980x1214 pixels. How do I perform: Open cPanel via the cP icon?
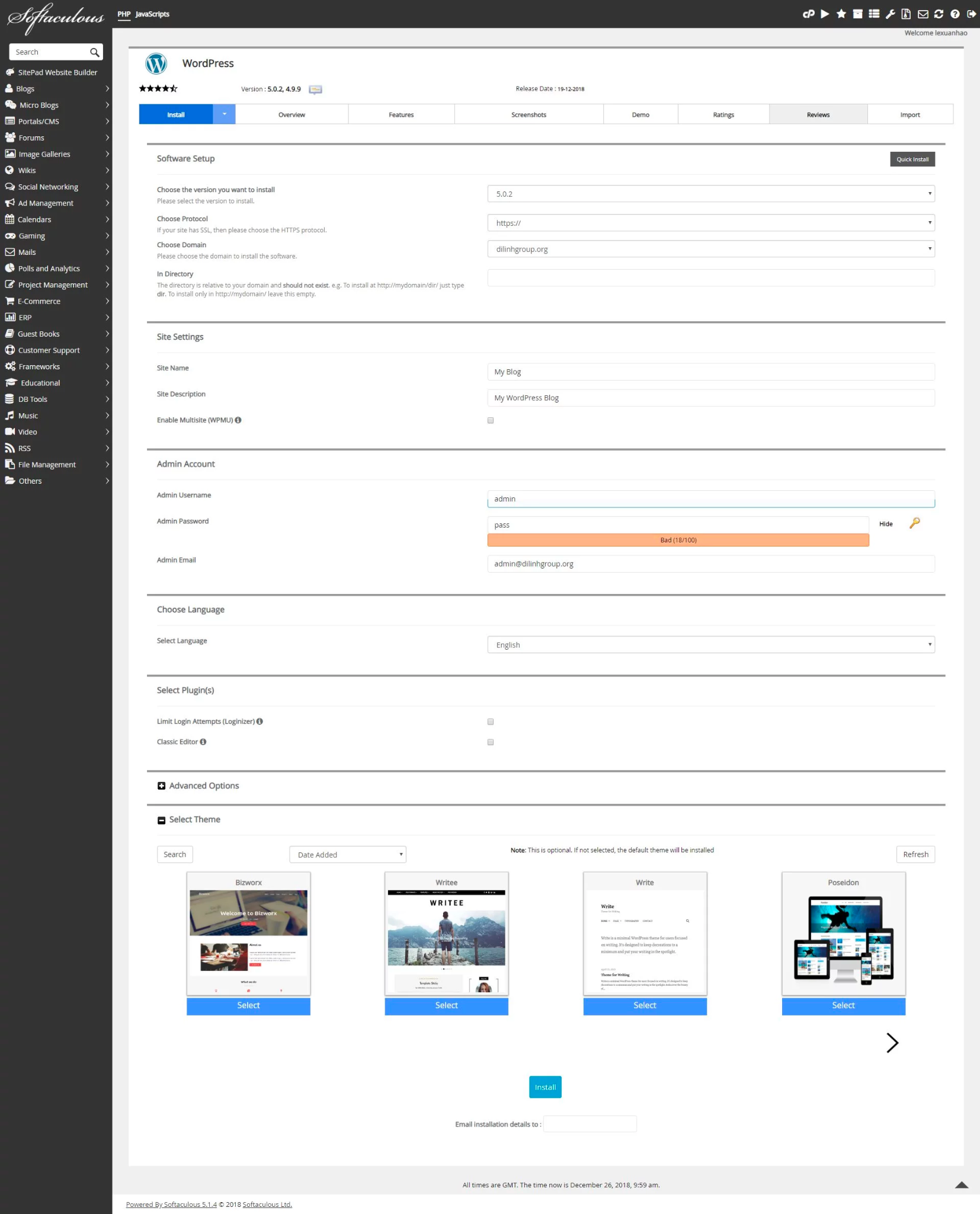[808, 14]
